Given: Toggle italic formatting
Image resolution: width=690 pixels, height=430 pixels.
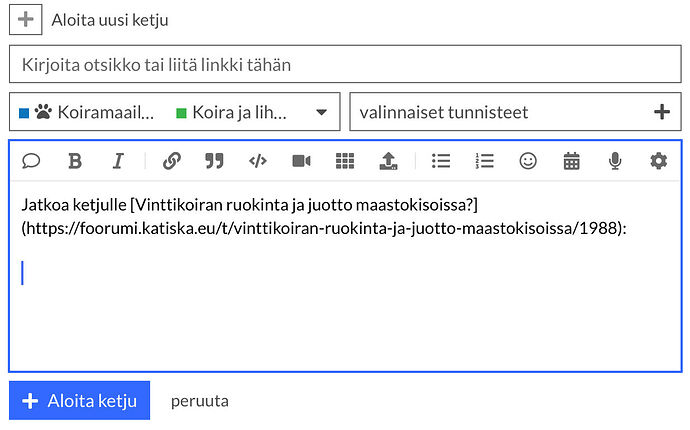Looking at the screenshot, I should pyautogui.click(x=118, y=161).
